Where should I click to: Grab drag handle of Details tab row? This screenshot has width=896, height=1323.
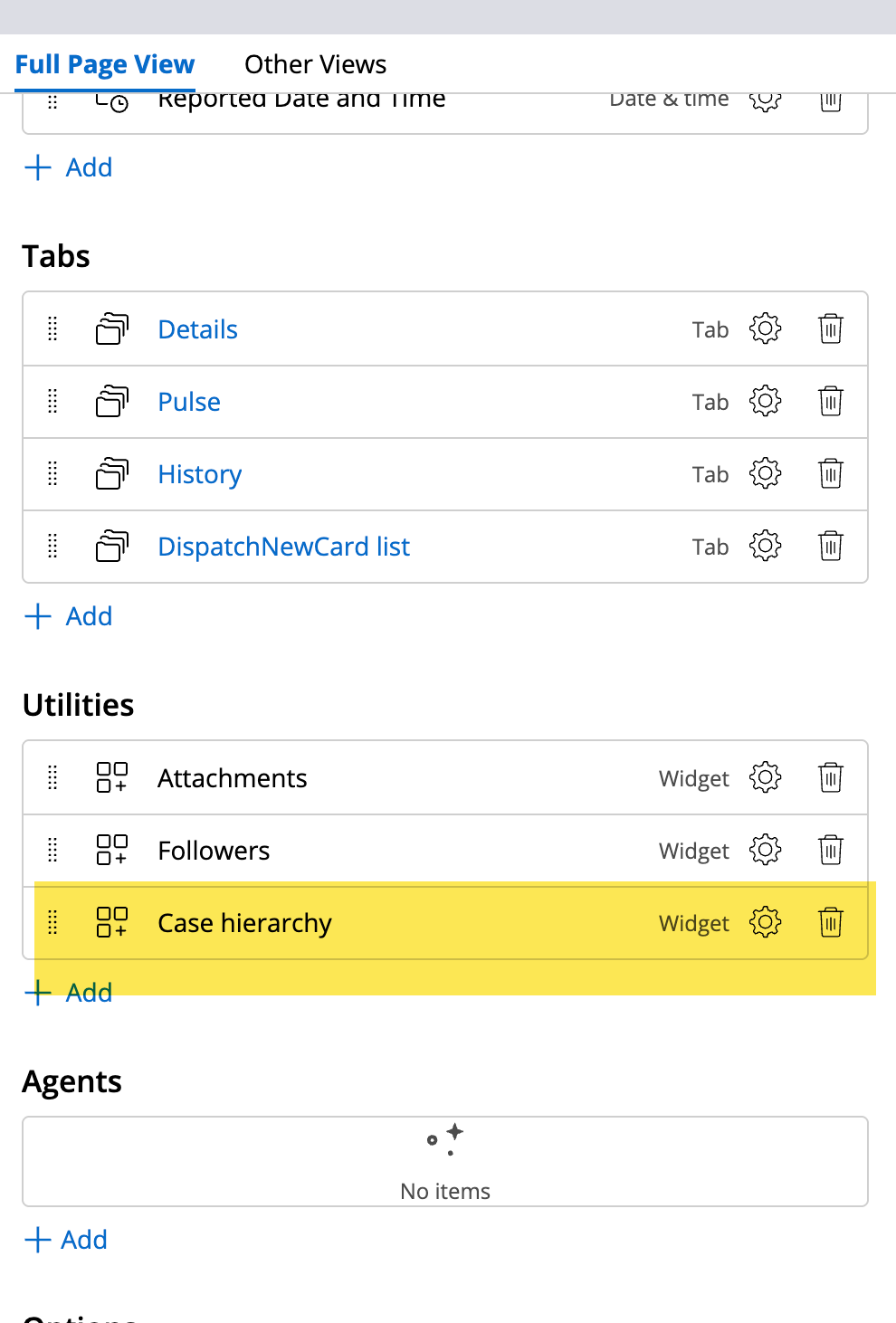click(52, 328)
